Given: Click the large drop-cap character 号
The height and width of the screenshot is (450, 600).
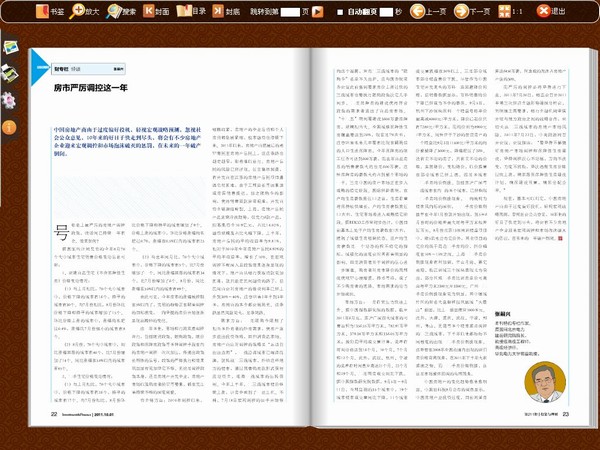Looking at the screenshot, I should [x=61, y=232].
